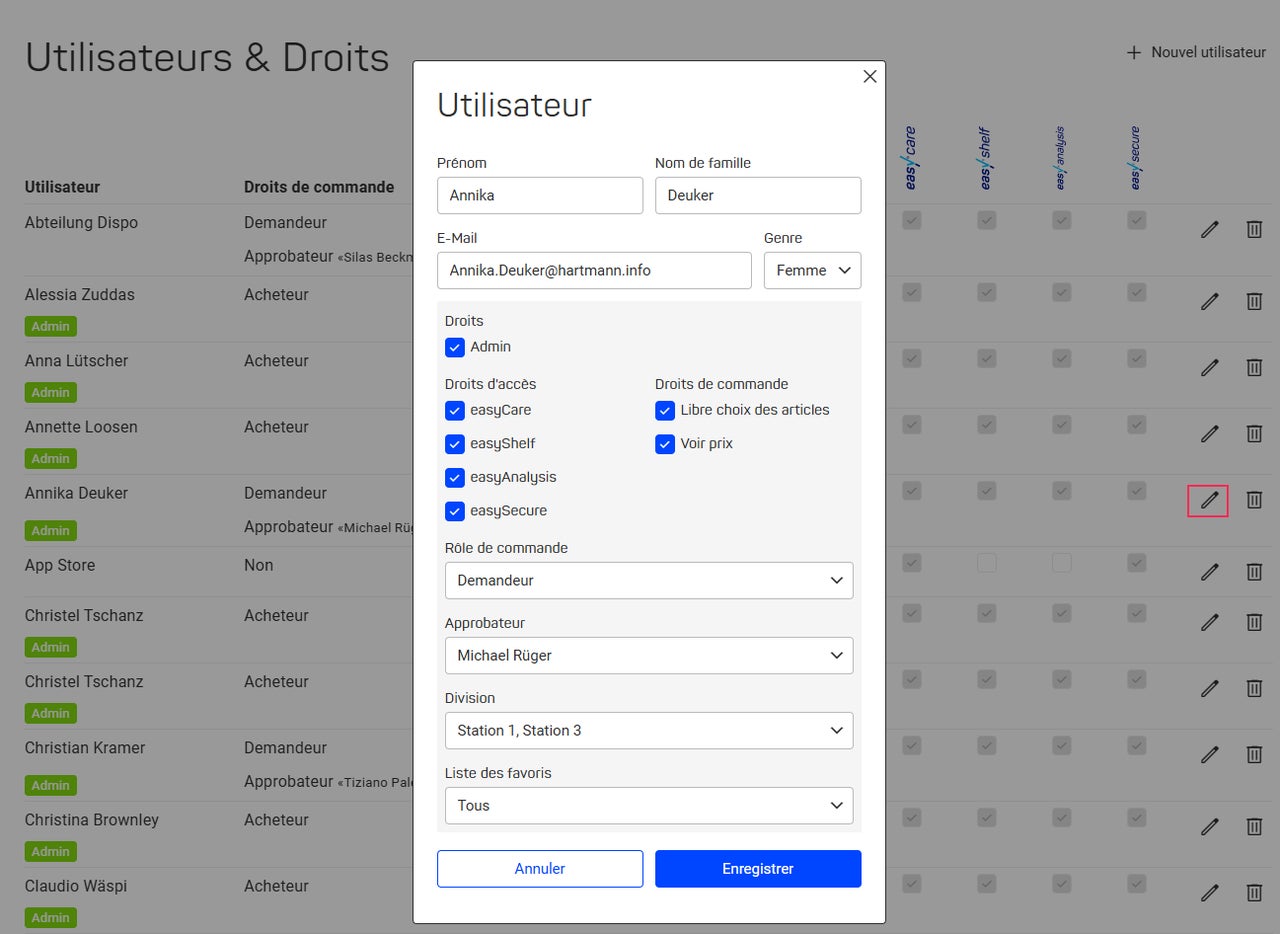
Task: Uncheck Libre choix des articles
Action: coord(665,410)
